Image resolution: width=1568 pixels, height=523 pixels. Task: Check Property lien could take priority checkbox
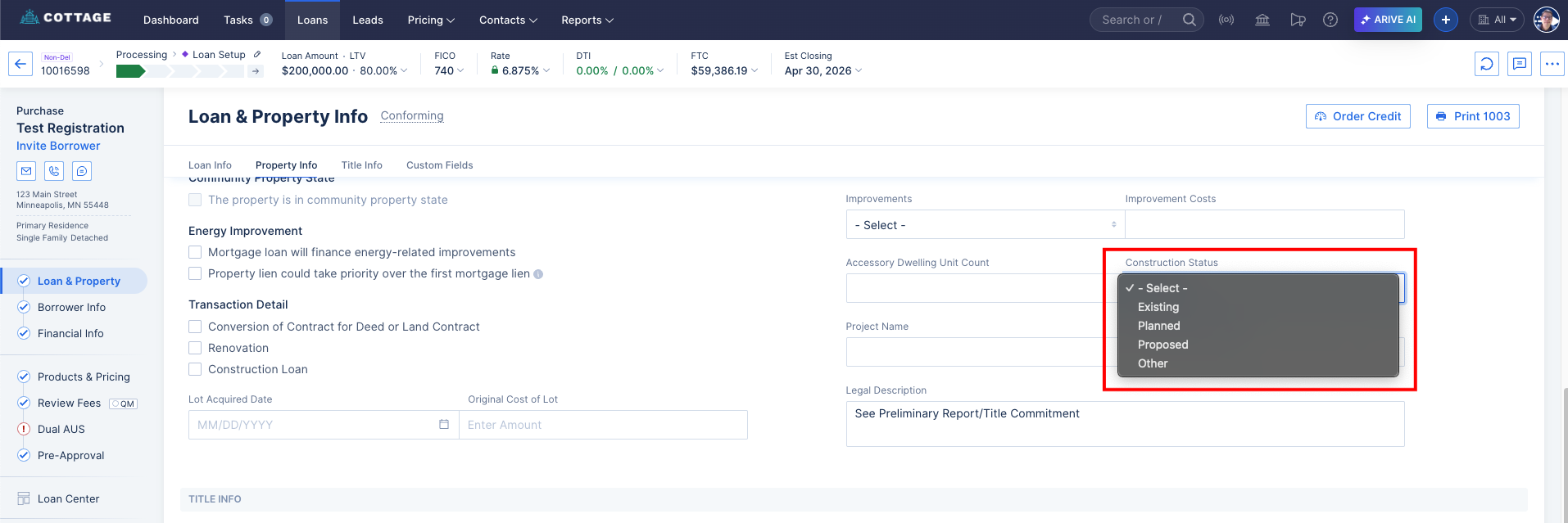195,273
